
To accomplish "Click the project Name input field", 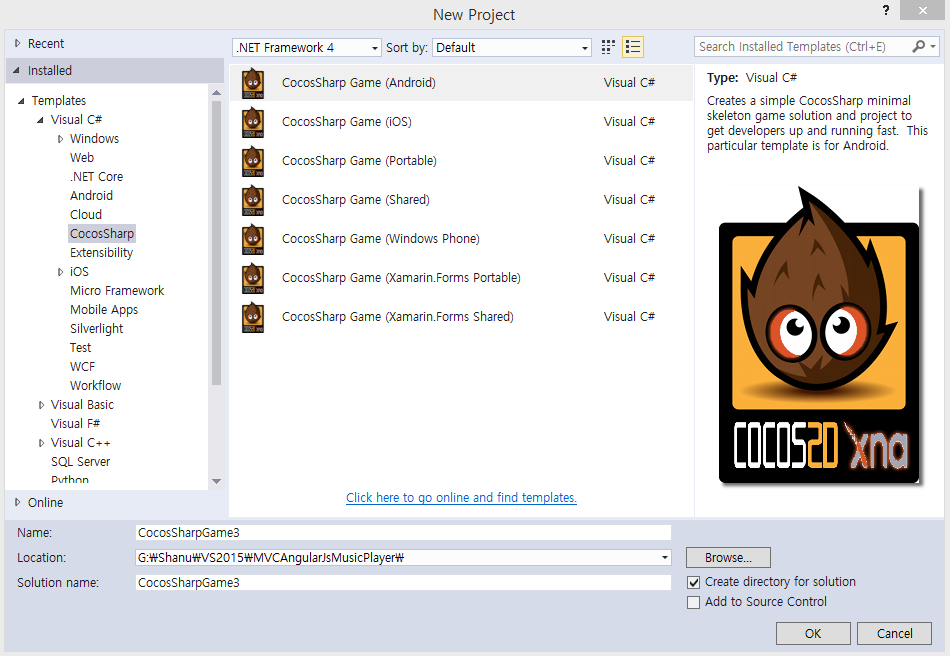I will pyautogui.click(x=404, y=533).
